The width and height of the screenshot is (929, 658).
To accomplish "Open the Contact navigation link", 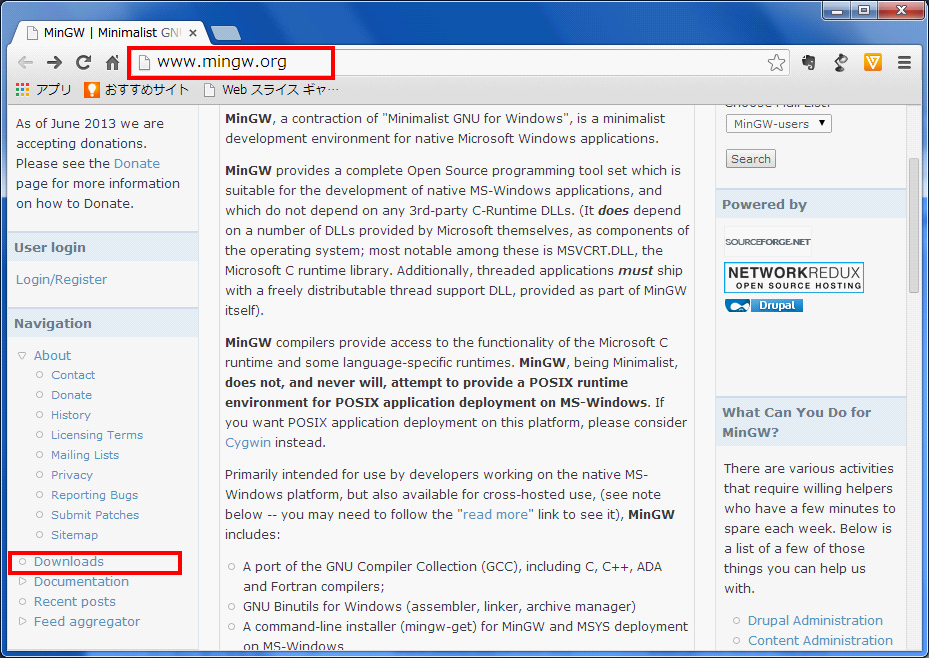I will (73, 375).
